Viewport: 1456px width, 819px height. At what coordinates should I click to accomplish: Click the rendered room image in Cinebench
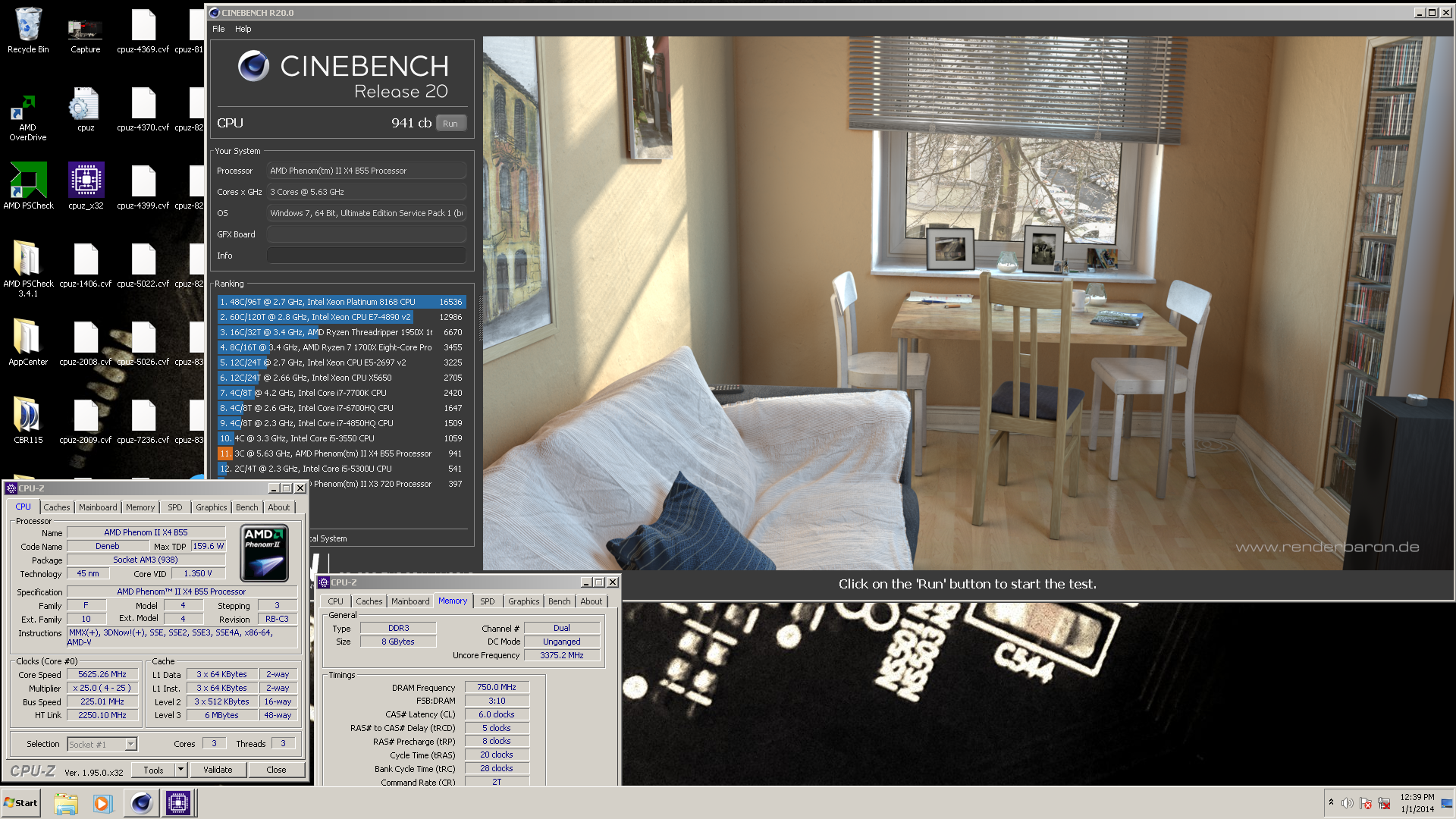(x=968, y=303)
